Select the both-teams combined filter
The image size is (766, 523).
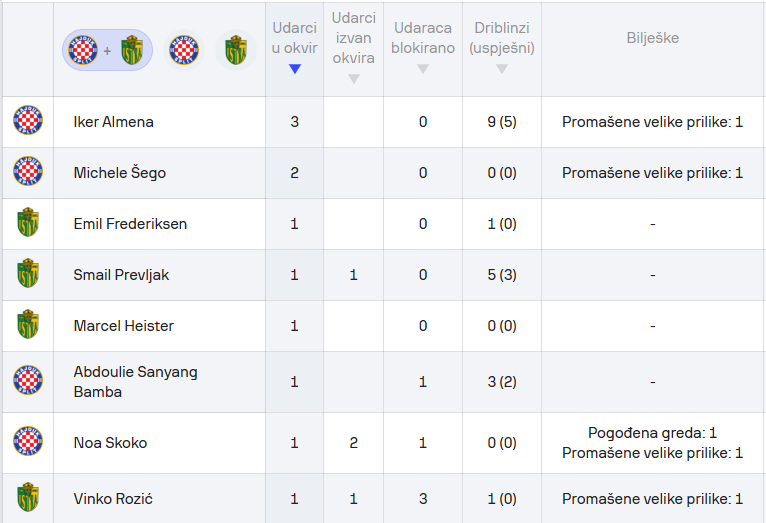click(108, 49)
